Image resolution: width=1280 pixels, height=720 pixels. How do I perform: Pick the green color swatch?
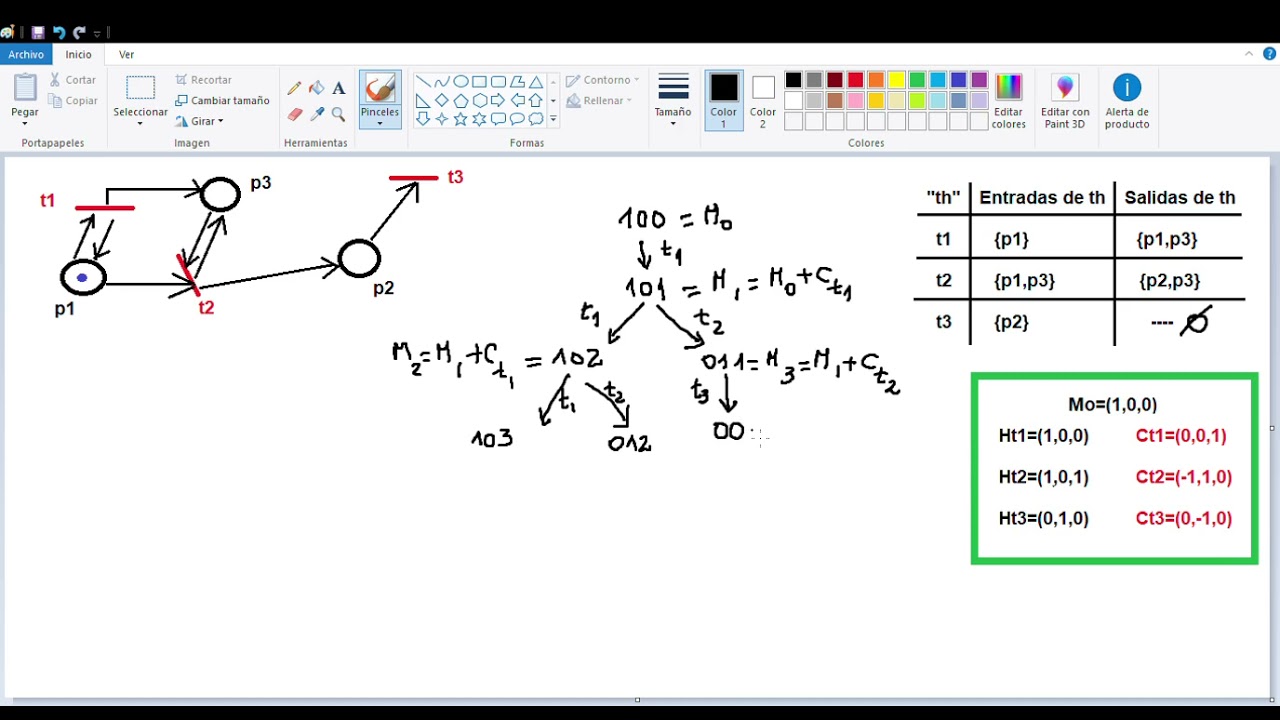917,80
